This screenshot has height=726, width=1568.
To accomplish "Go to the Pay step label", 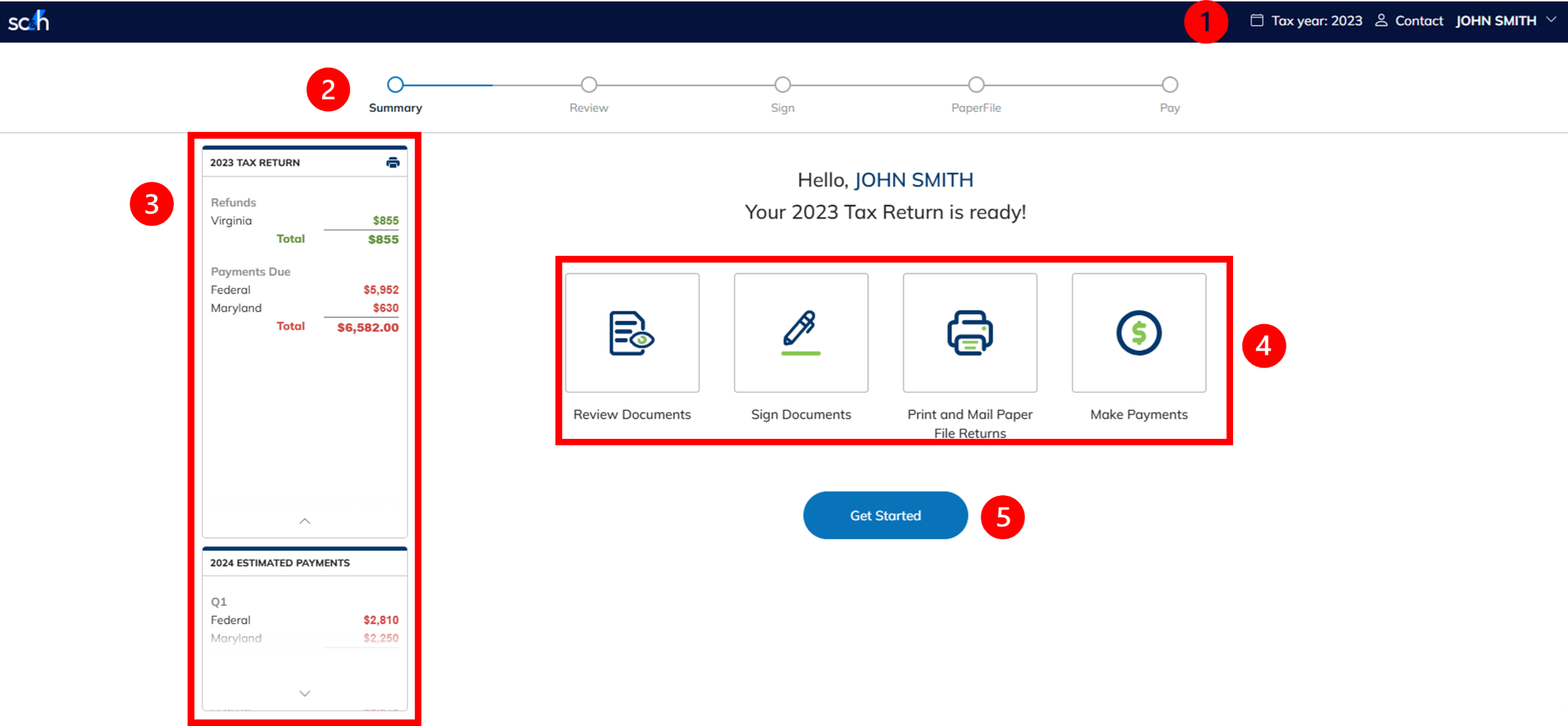I will (1170, 108).
